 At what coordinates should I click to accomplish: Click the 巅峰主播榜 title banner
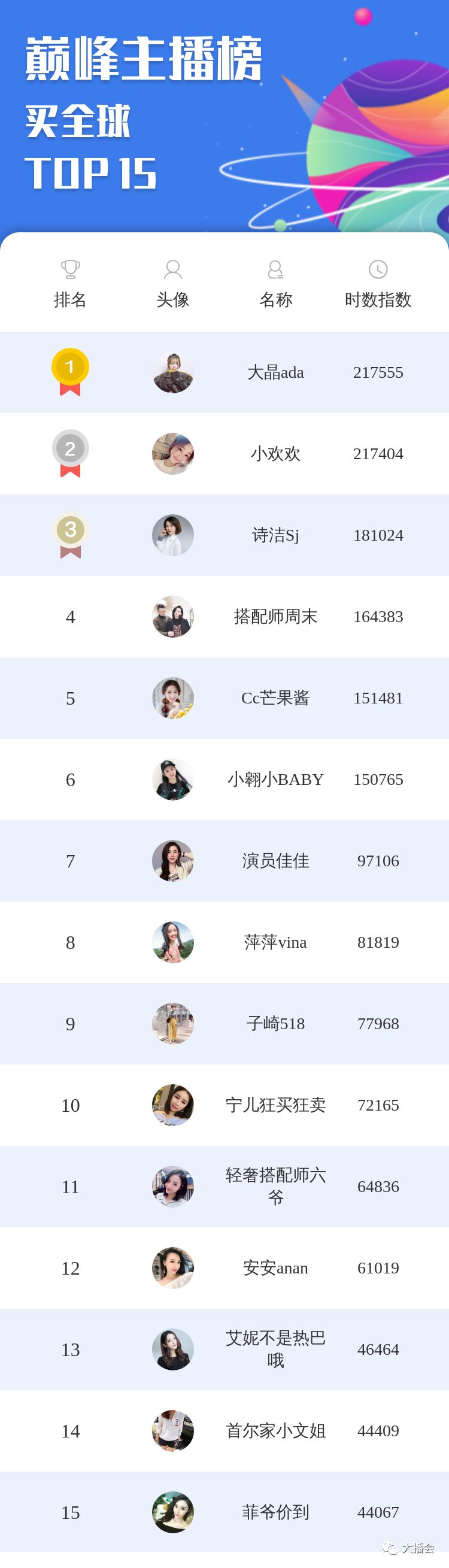[x=144, y=59]
